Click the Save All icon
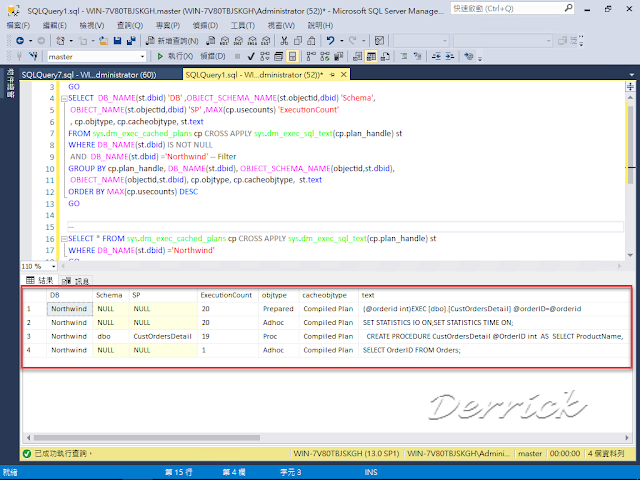The width and height of the screenshot is (640, 480). click(131, 40)
